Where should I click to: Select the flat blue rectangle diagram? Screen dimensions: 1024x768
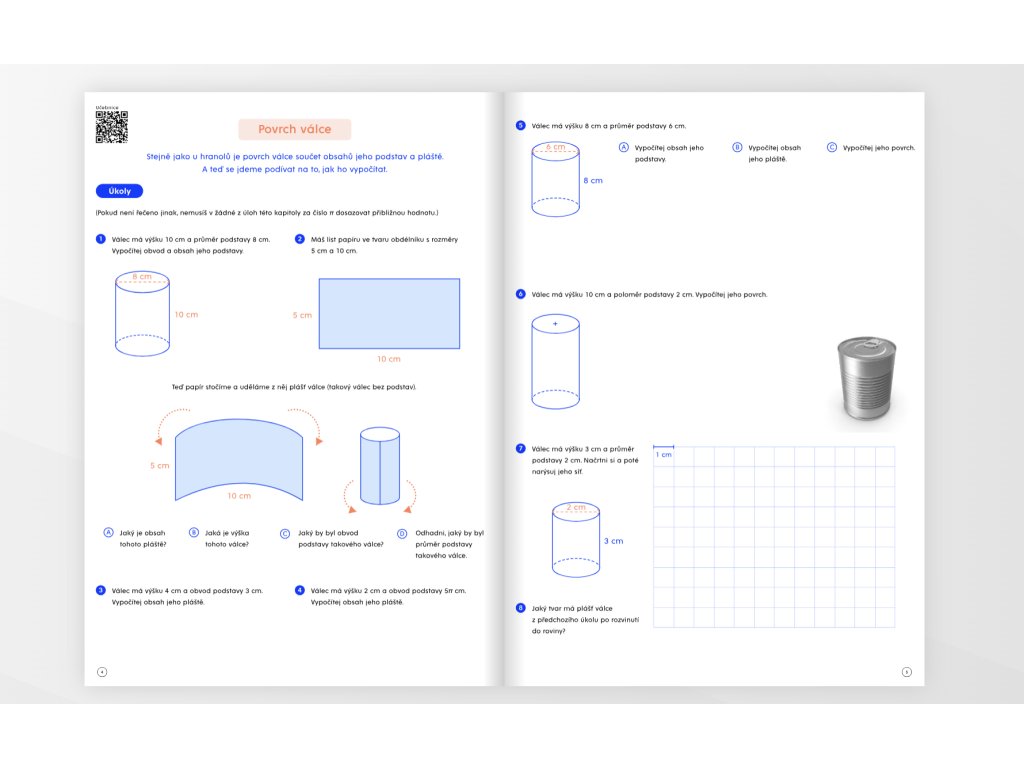(389, 314)
